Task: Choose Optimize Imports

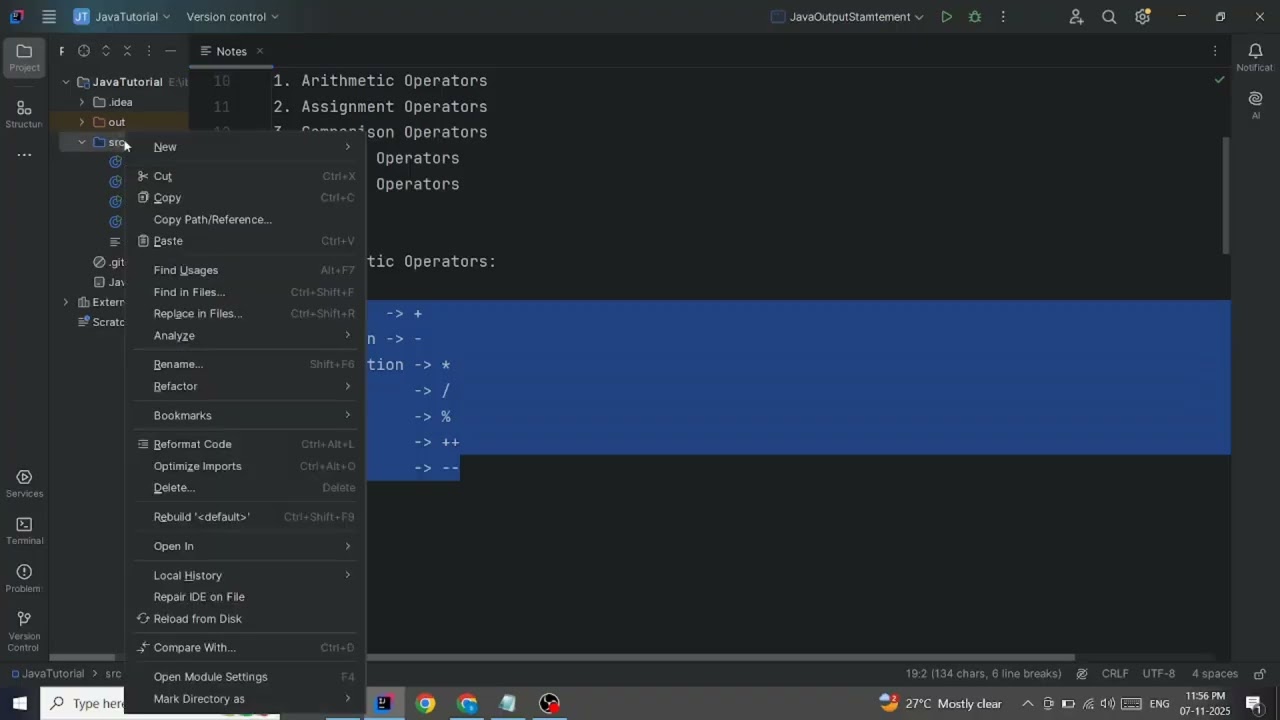Action: coord(246,466)
